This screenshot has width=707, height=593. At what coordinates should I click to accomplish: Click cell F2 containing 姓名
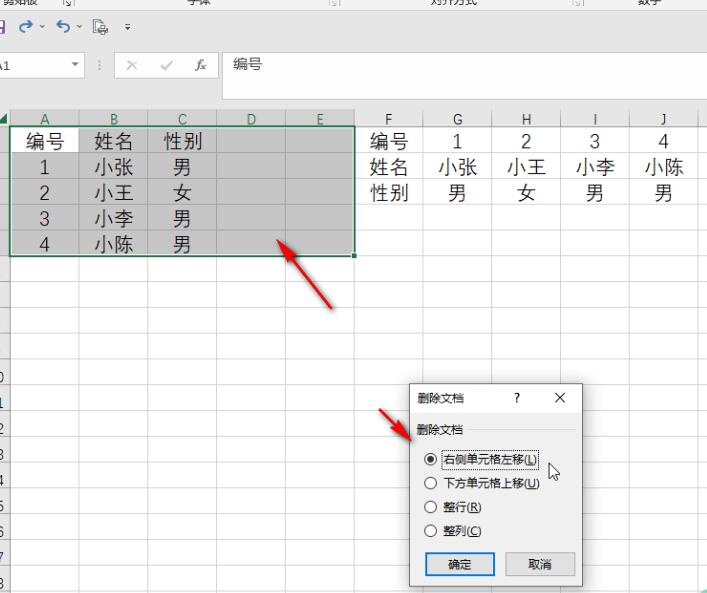pyautogui.click(x=389, y=166)
